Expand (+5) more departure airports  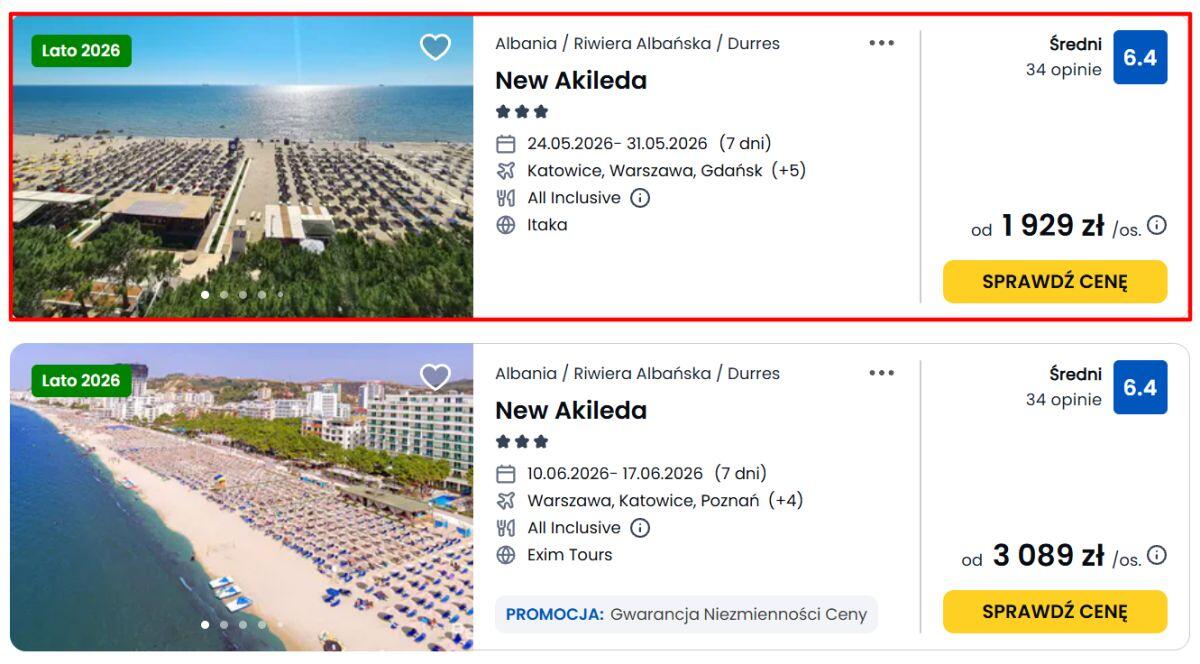[x=789, y=171]
